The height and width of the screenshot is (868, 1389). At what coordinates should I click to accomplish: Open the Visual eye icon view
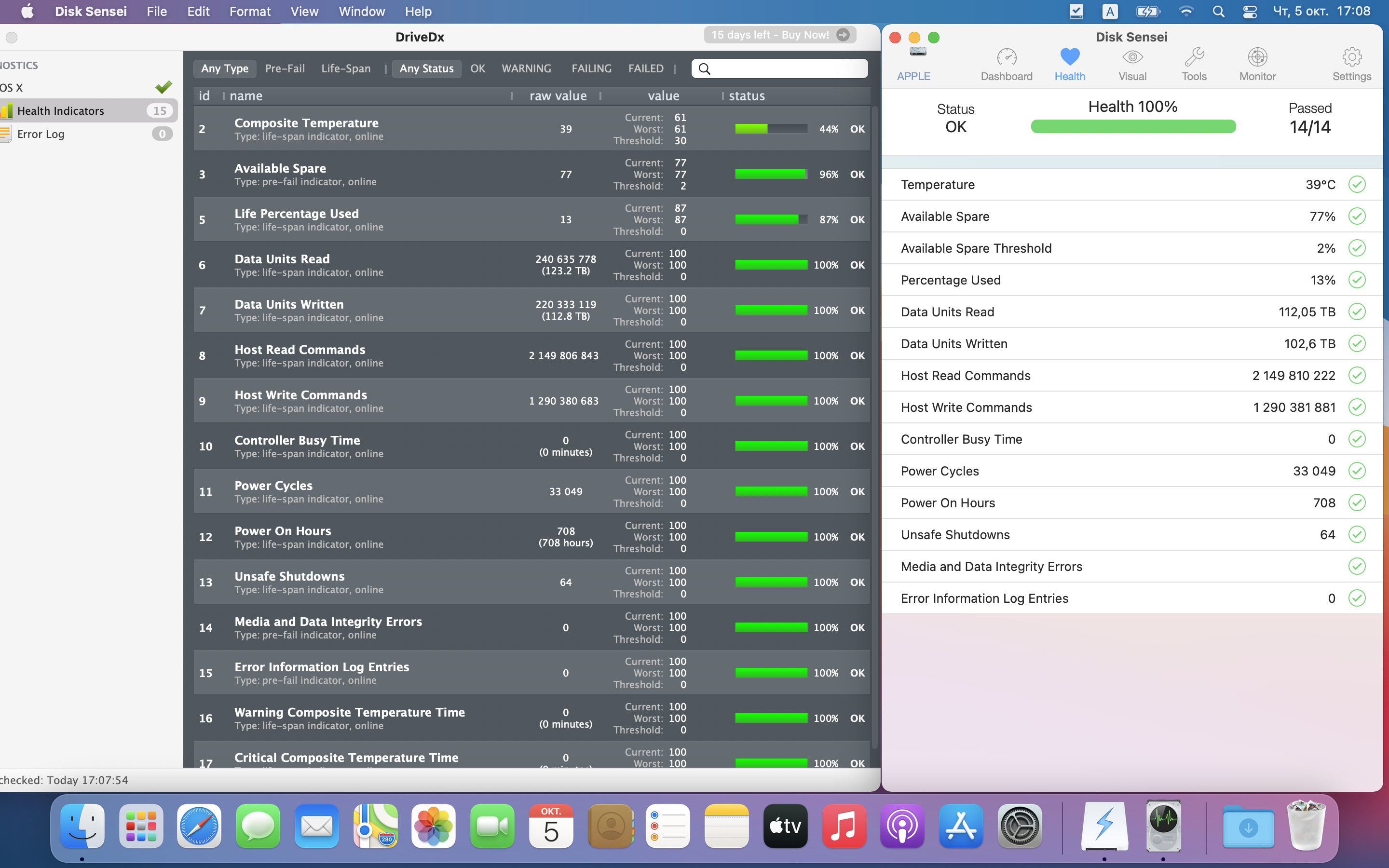tap(1132, 57)
